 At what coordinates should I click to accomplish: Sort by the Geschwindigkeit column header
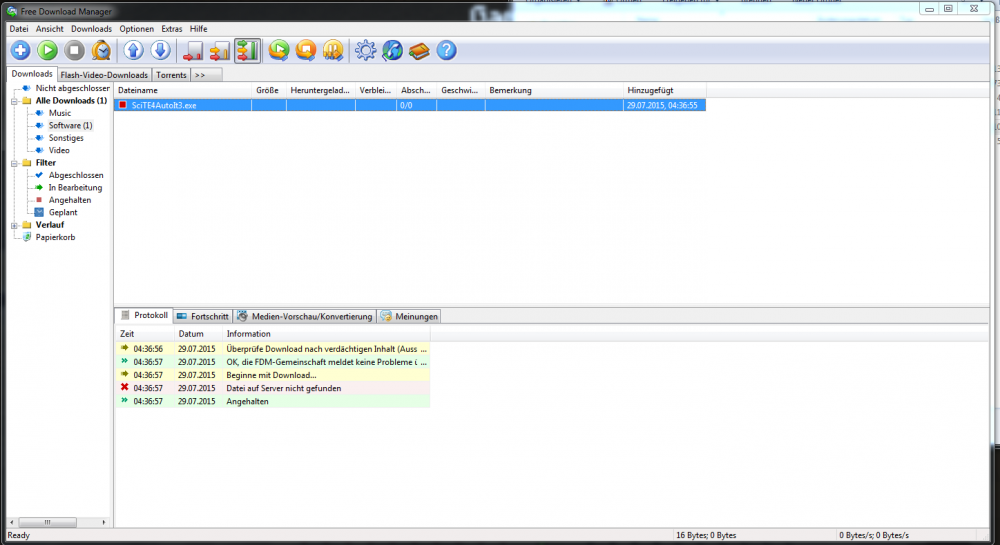coord(460,91)
